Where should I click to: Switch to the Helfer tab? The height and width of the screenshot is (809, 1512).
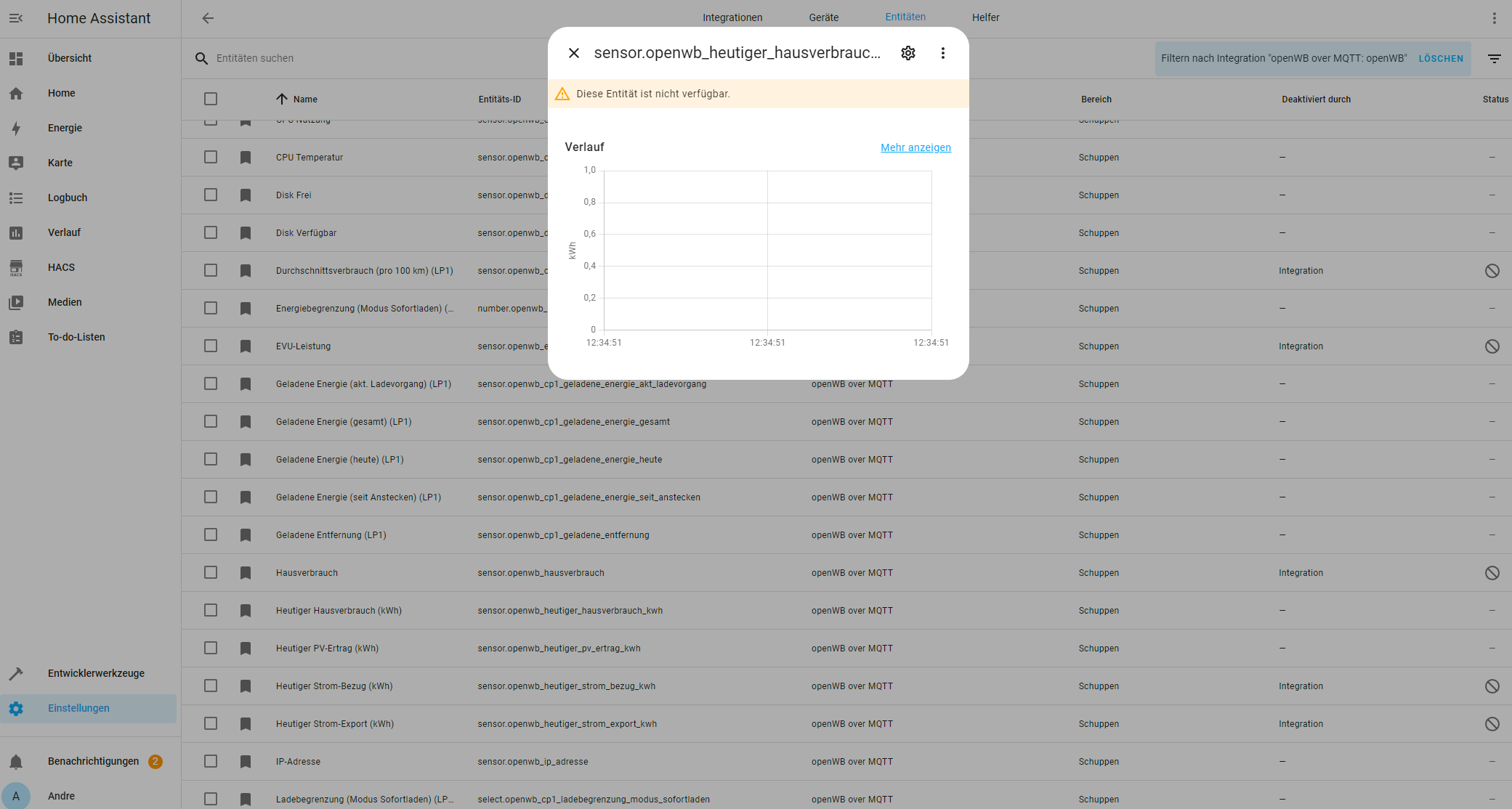coord(985,17)
